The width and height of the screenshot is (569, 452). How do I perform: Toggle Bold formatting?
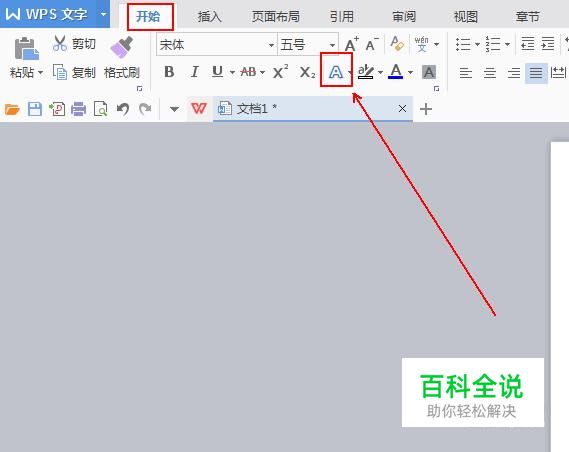coord(169,72)
